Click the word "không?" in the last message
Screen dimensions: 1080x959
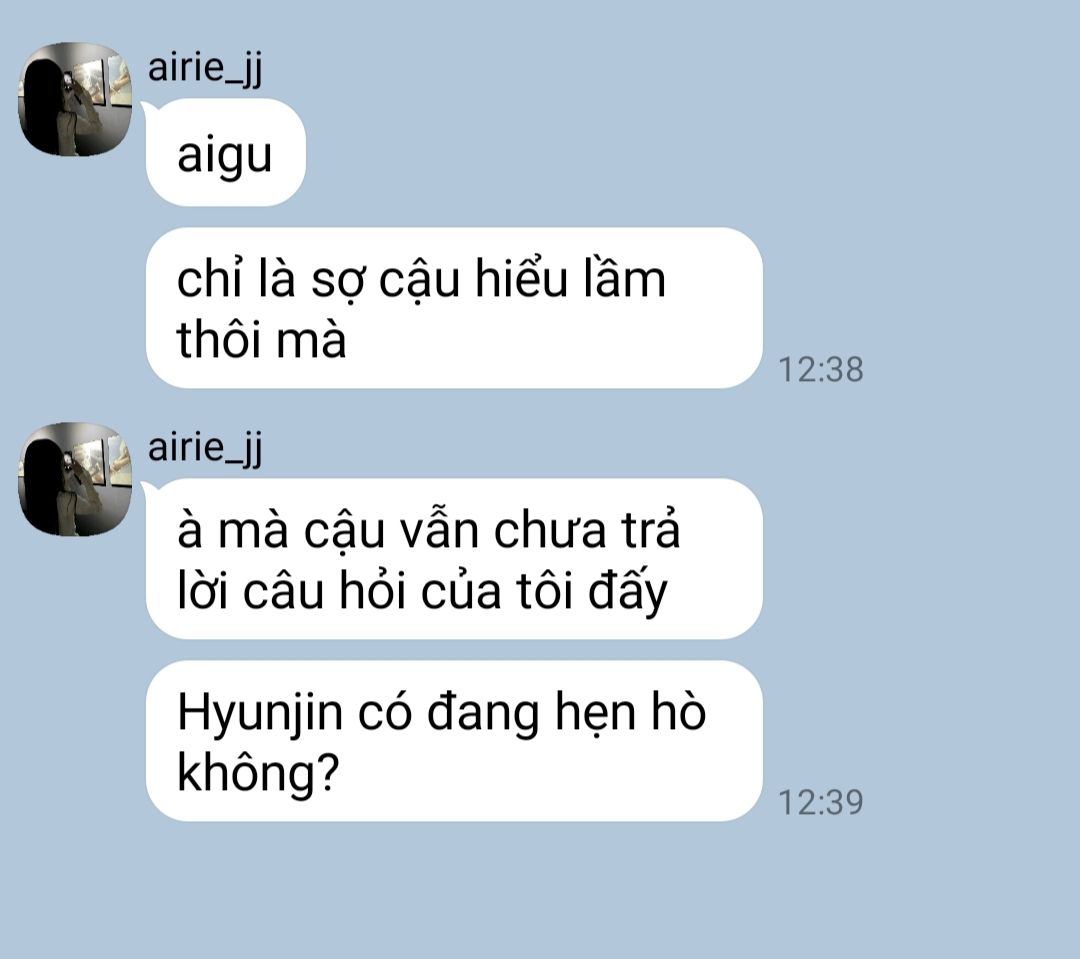coord(258,772)
